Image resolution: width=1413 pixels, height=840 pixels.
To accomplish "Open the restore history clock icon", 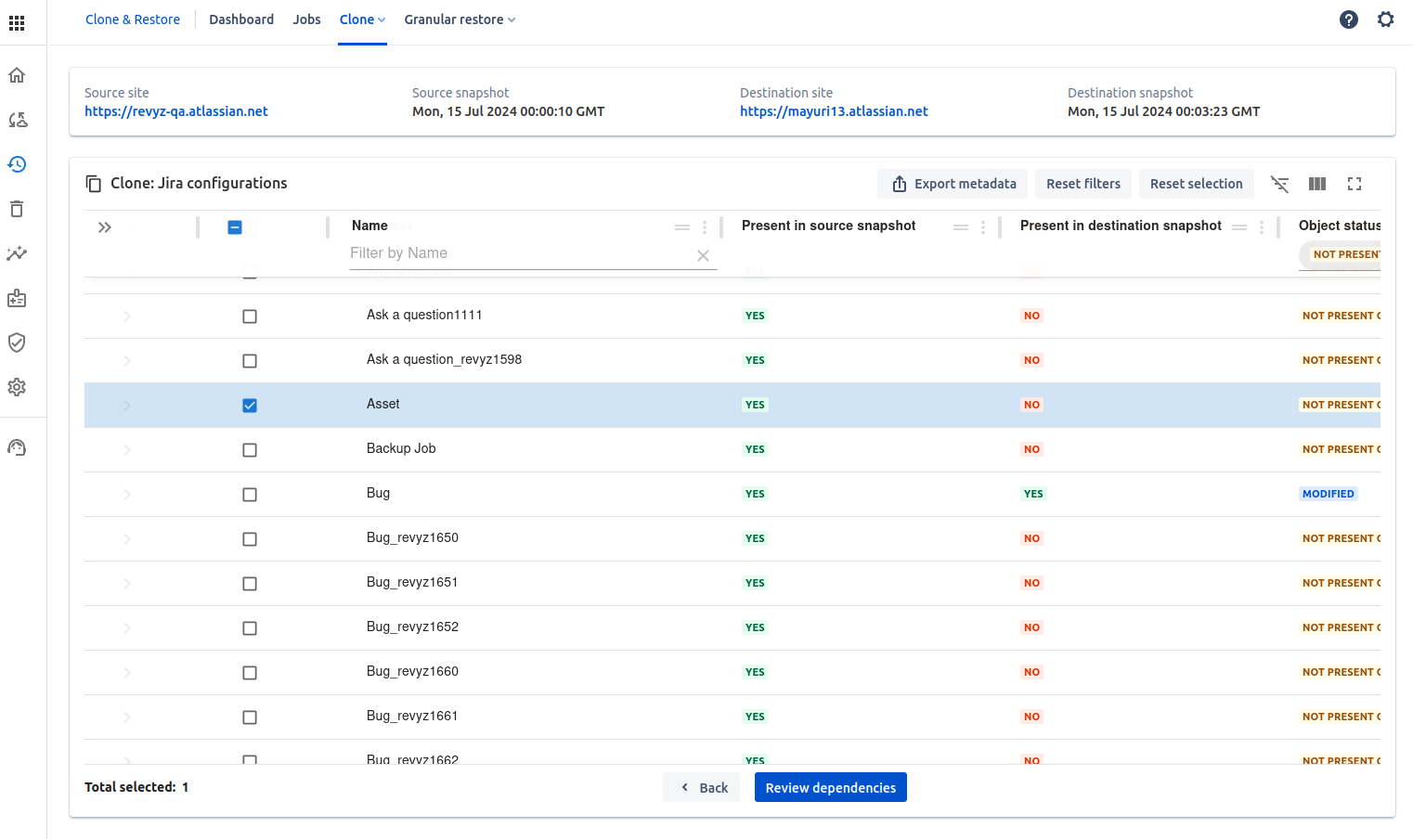I will (x=17, y=164).
